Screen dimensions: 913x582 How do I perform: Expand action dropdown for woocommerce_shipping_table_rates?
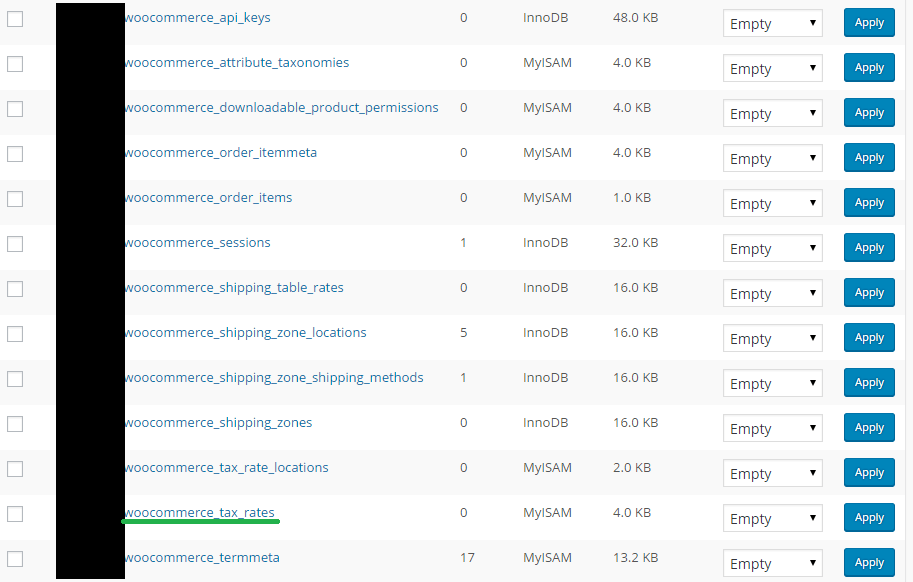tap(773, 293)
